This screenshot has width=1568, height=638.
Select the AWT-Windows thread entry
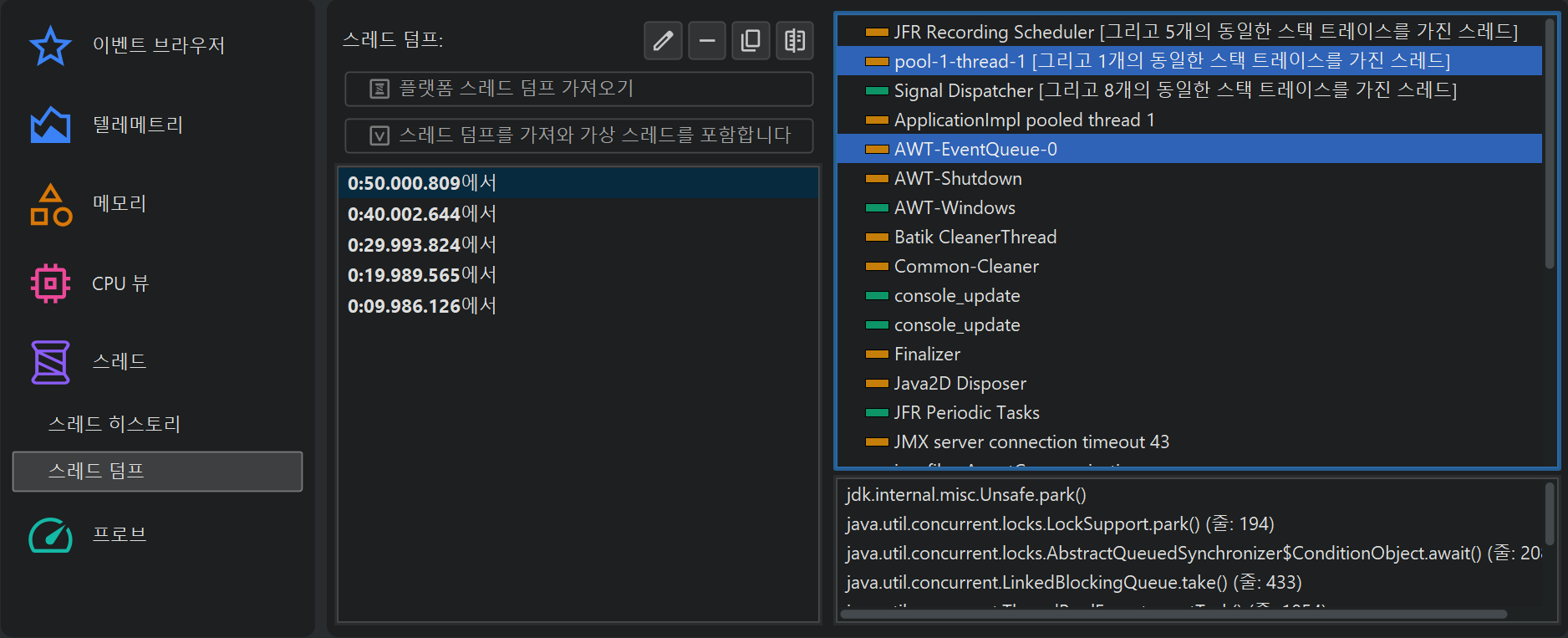tap(955, 207)
